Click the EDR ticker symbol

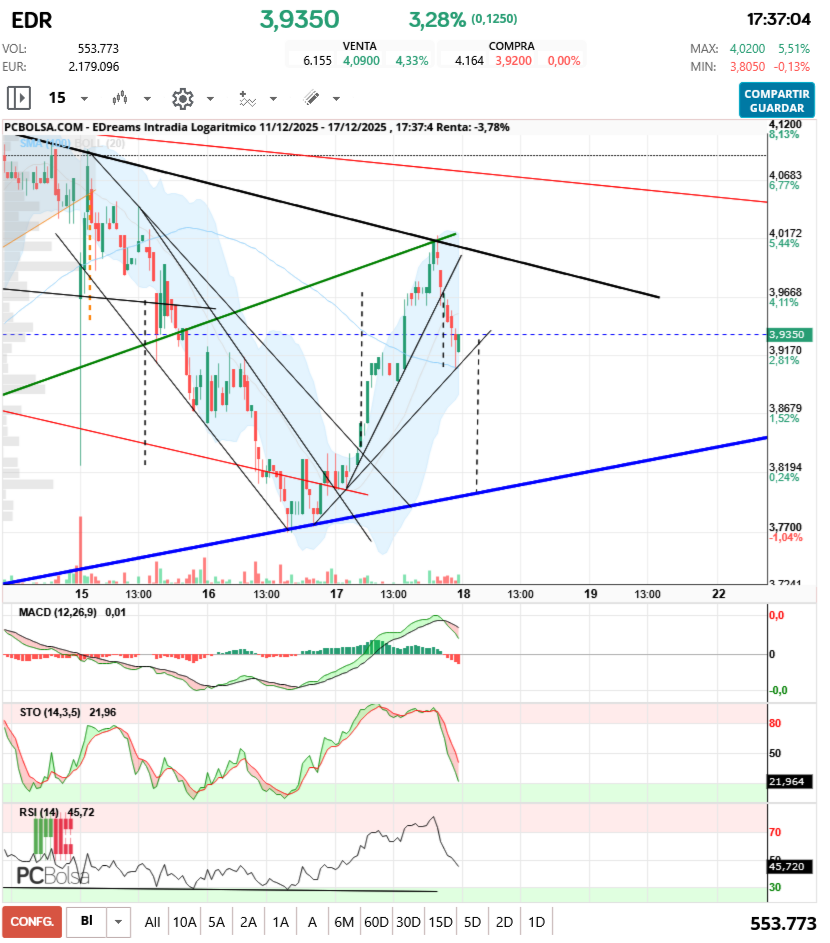coord(32,20)
